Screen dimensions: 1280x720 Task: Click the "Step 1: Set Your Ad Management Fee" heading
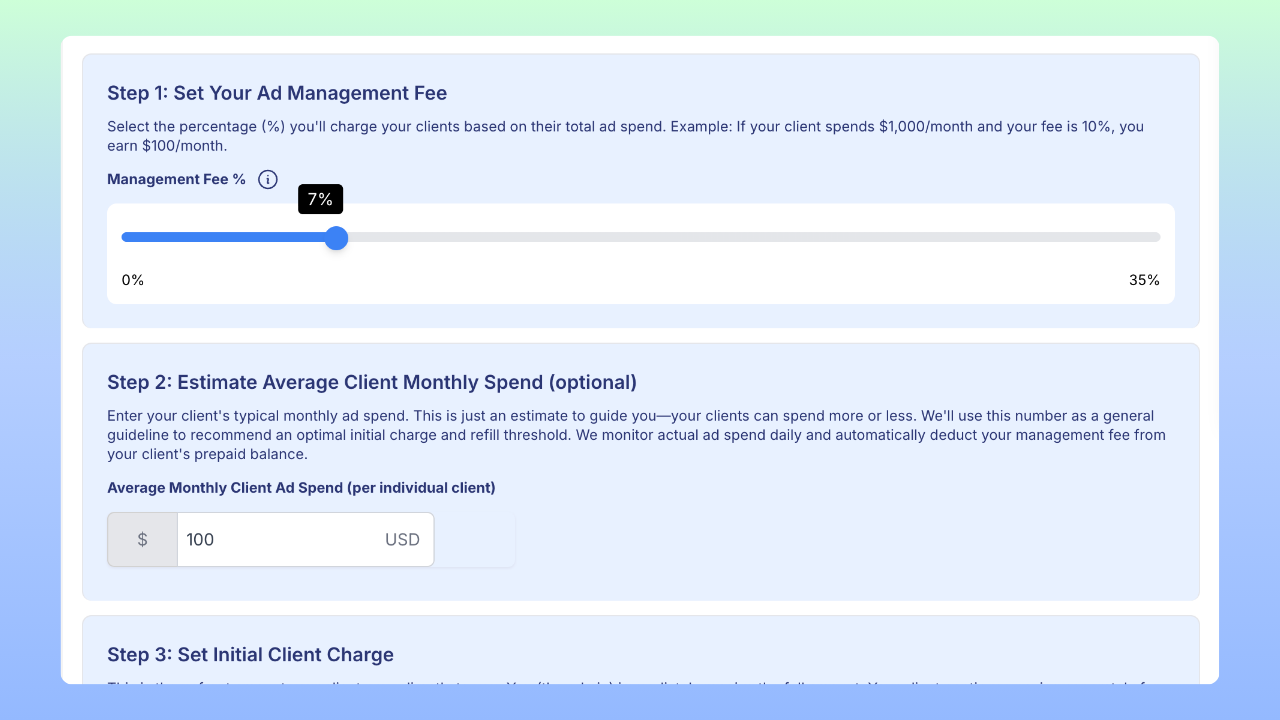pyautogui.click(x=277, y=93)
